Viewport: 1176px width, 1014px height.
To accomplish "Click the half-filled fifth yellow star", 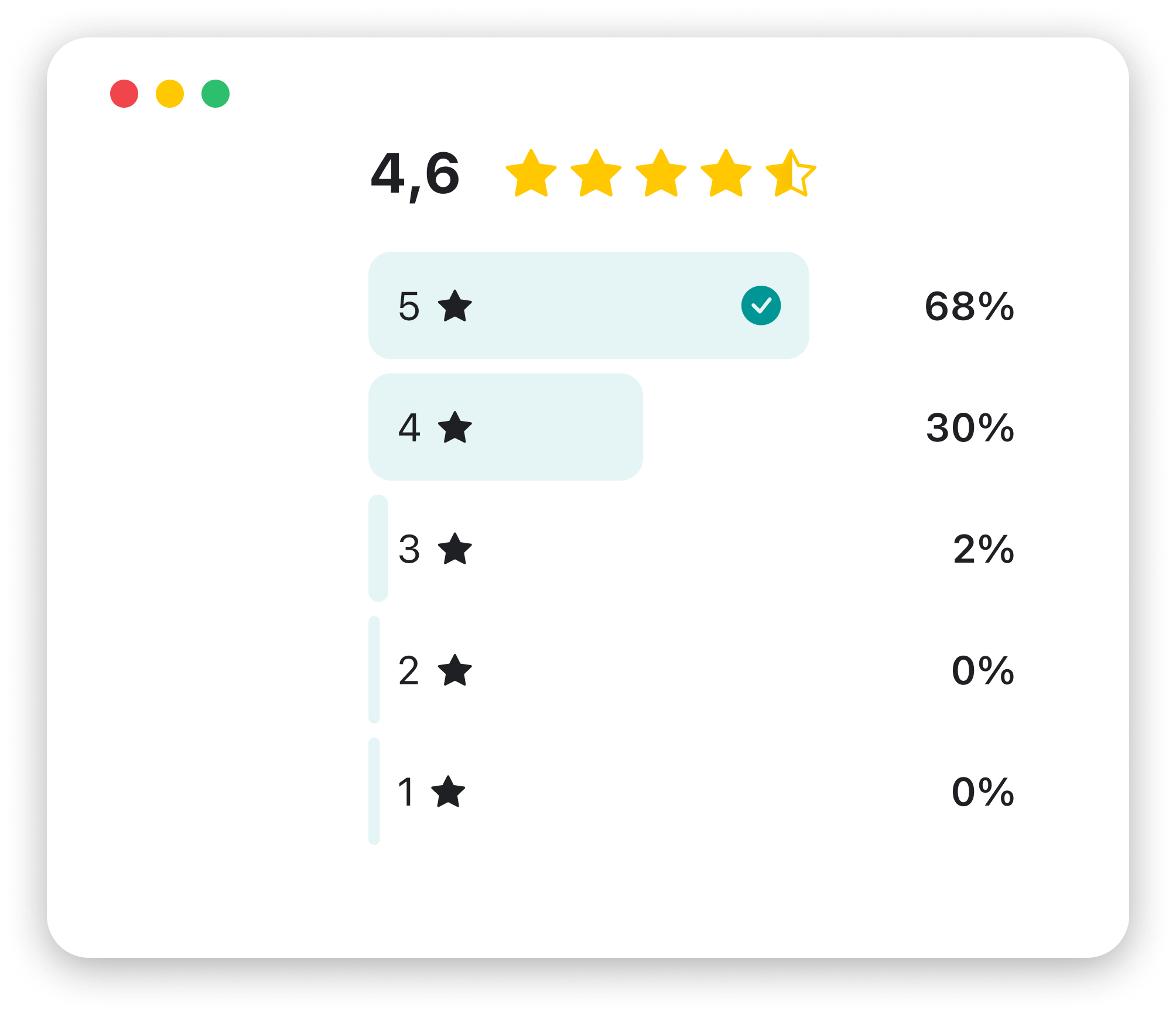I will click(791, 174).
